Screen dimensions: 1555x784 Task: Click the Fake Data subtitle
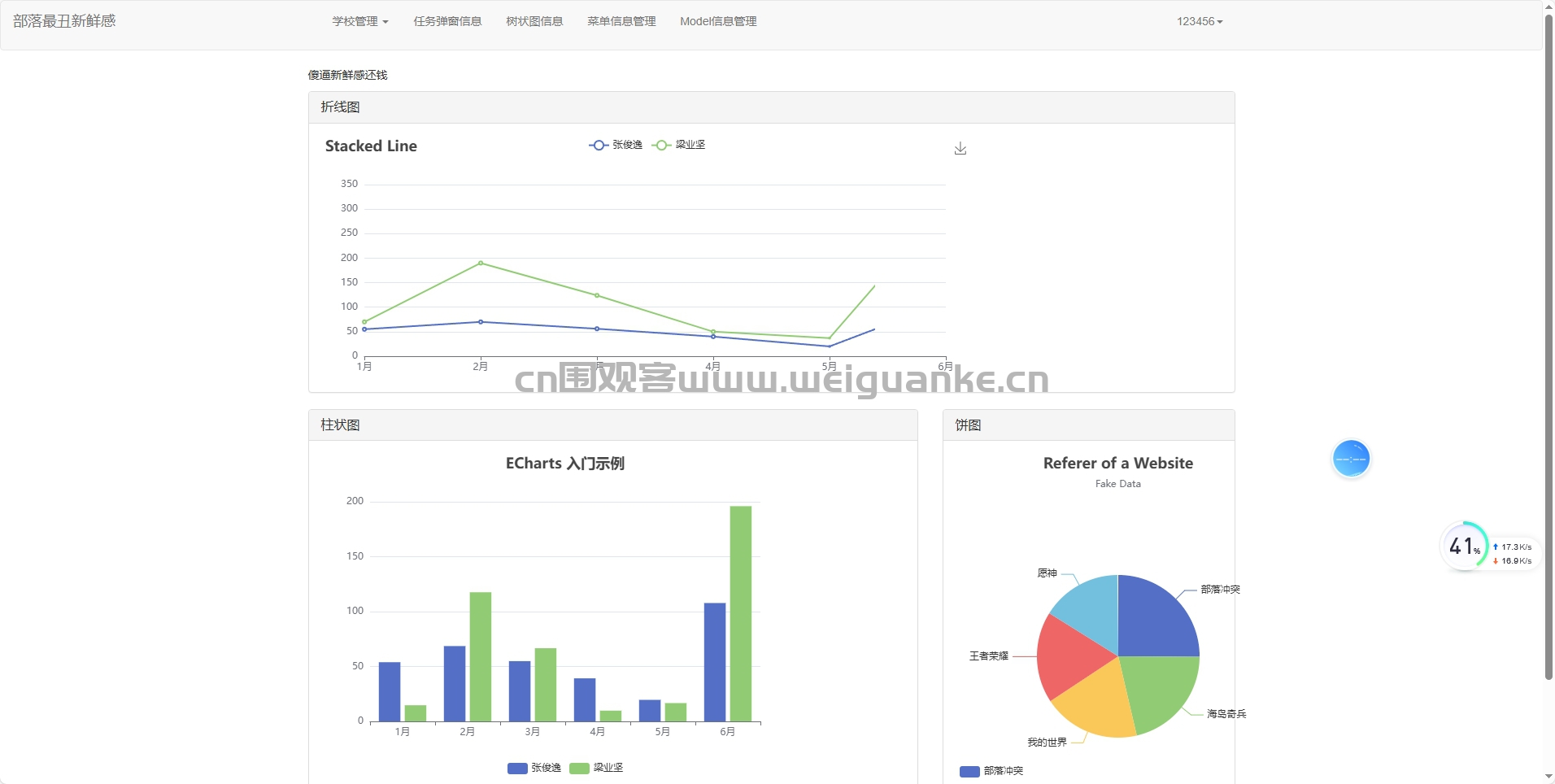pyautogui.click(x=1118, y=484)
